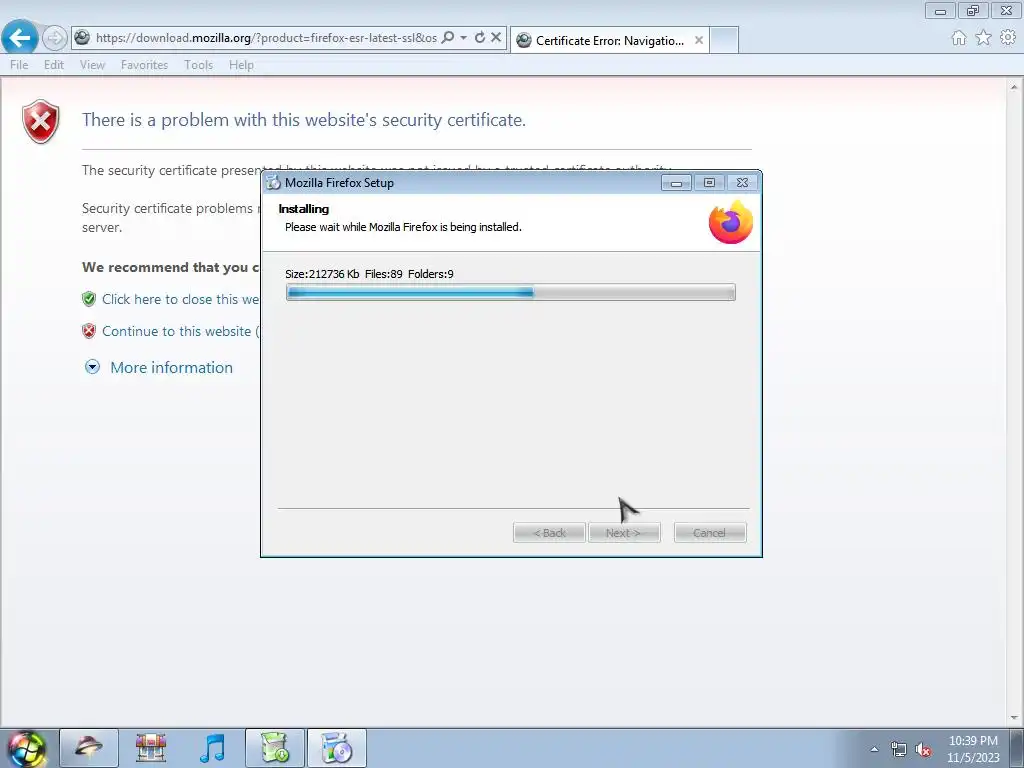Open the Windows Start orb
This screenshot has height=768, width=1024.
coord(26,748)
